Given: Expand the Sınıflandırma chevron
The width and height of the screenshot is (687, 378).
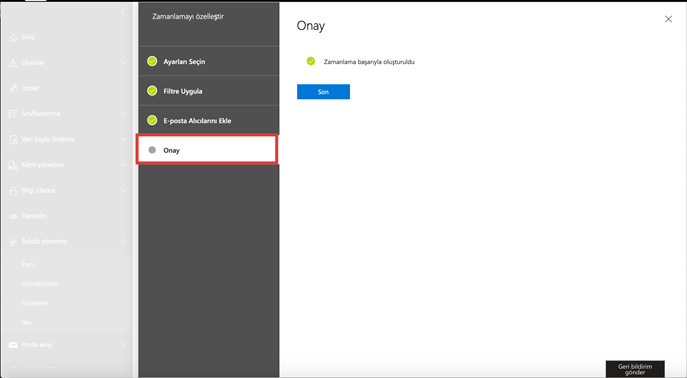Looking at the screenshot, I should [x=123, y=113].
